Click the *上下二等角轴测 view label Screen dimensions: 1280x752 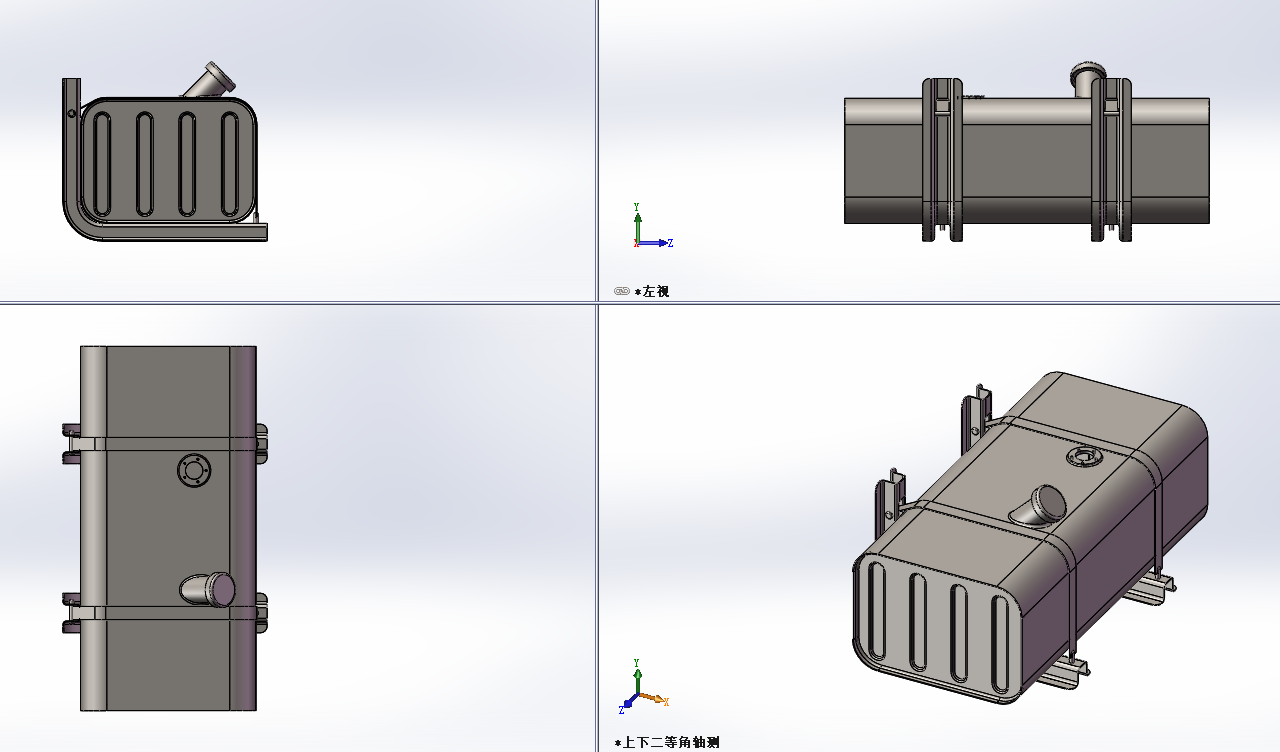(x=666, y=742)
